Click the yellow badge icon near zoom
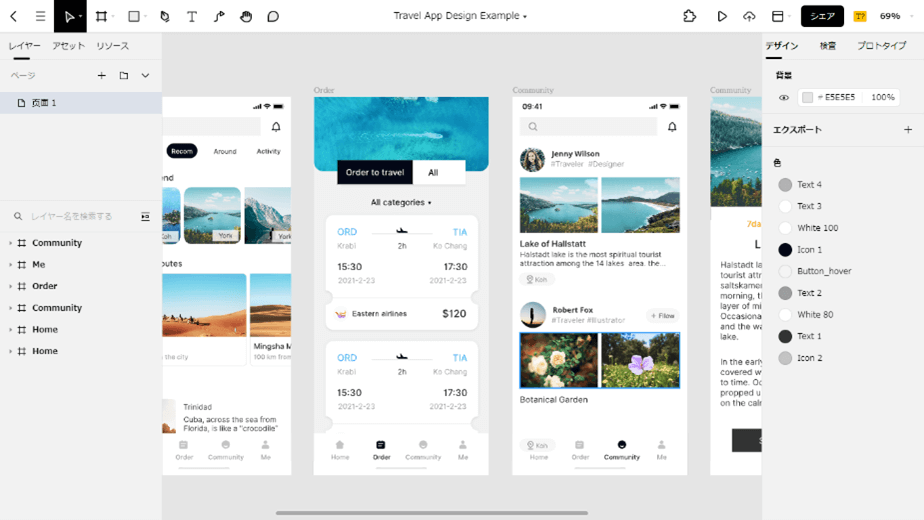Image resolution: width=924 pixels, height=520 pixels. (860, 16)
